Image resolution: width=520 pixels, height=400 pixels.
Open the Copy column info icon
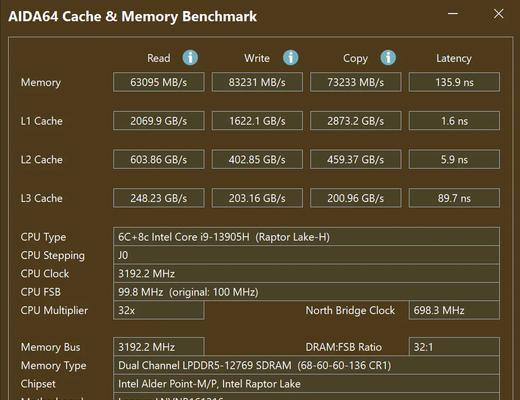click(x=388, y=58)
